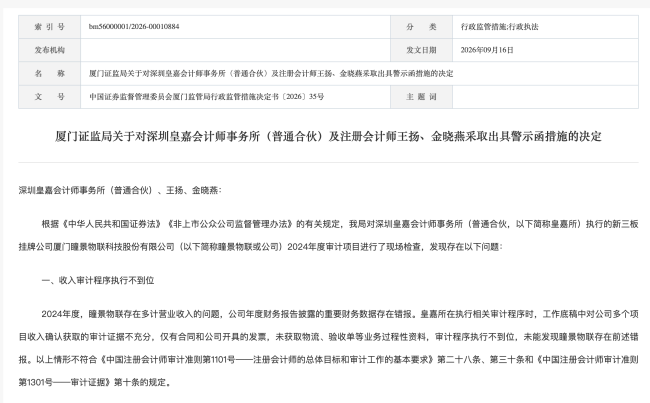Viewport: 650px width, 403px height.
Task: Click the date 2026年09月16日
Action: coord(487,50)
